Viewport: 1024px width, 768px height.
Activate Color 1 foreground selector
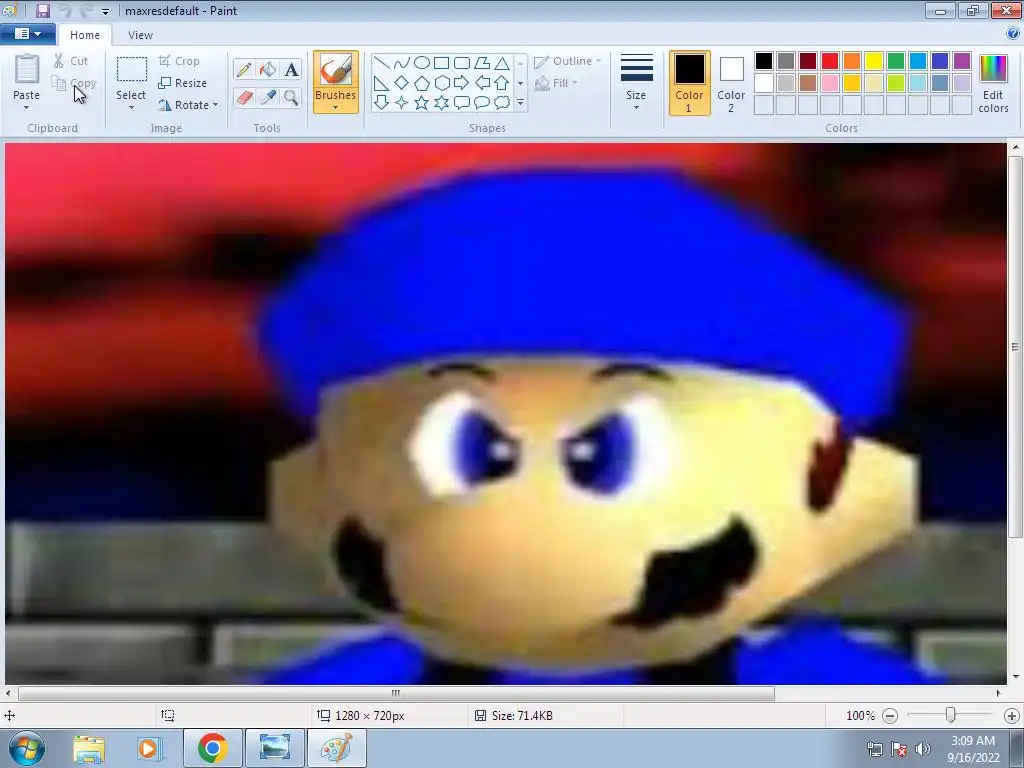click(x=689, y=83)
